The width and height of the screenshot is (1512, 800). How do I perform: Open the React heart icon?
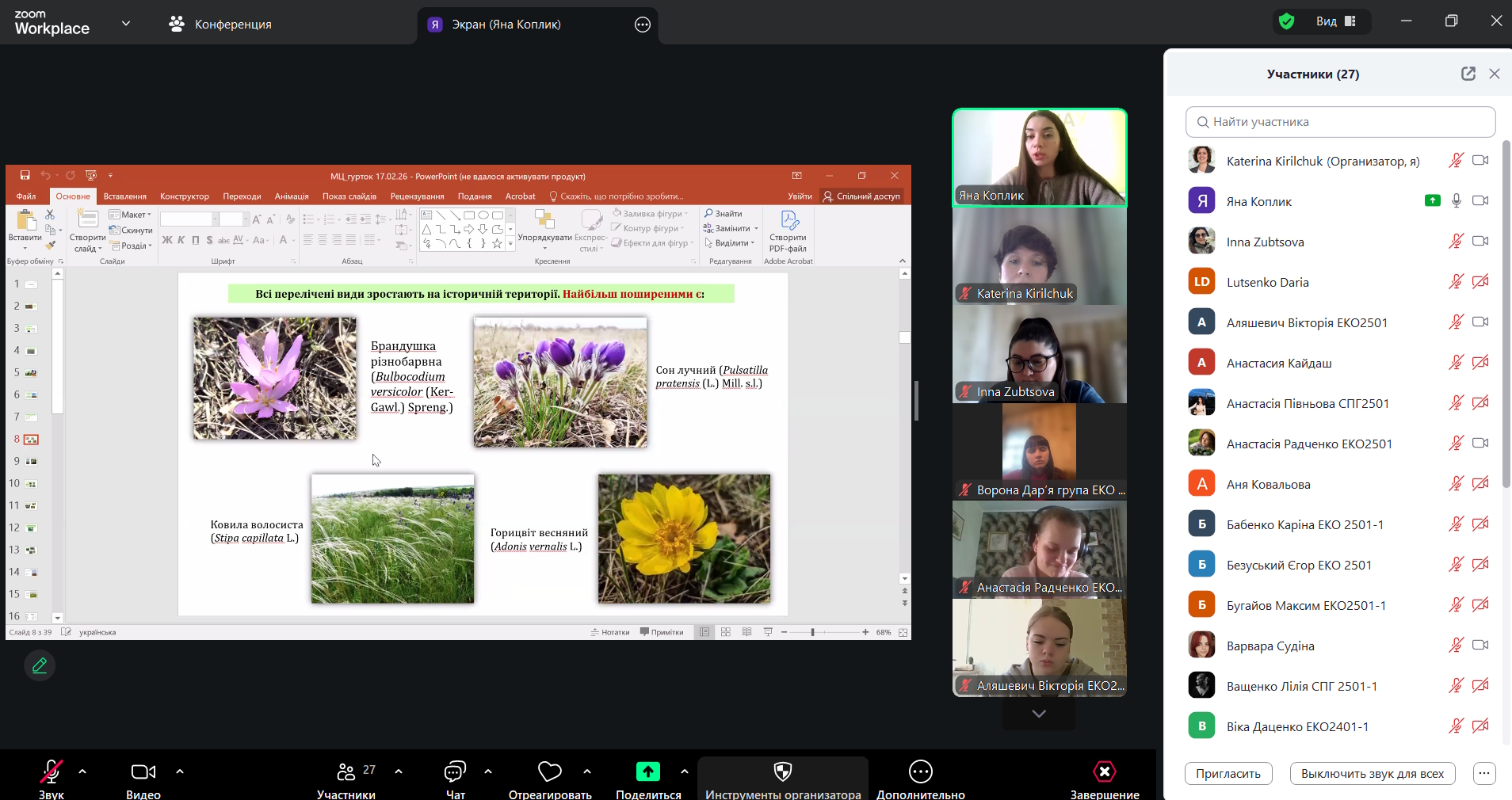coord(549,771)
